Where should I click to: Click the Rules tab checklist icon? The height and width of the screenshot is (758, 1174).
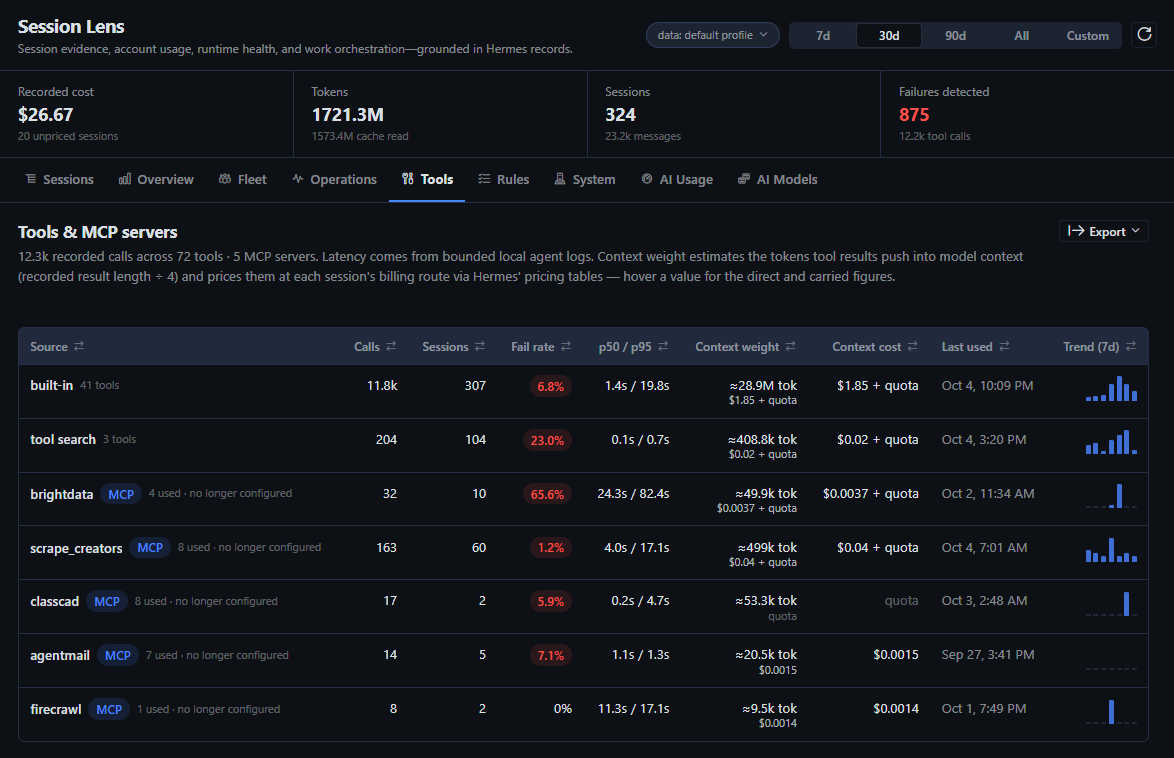point(484,178)
